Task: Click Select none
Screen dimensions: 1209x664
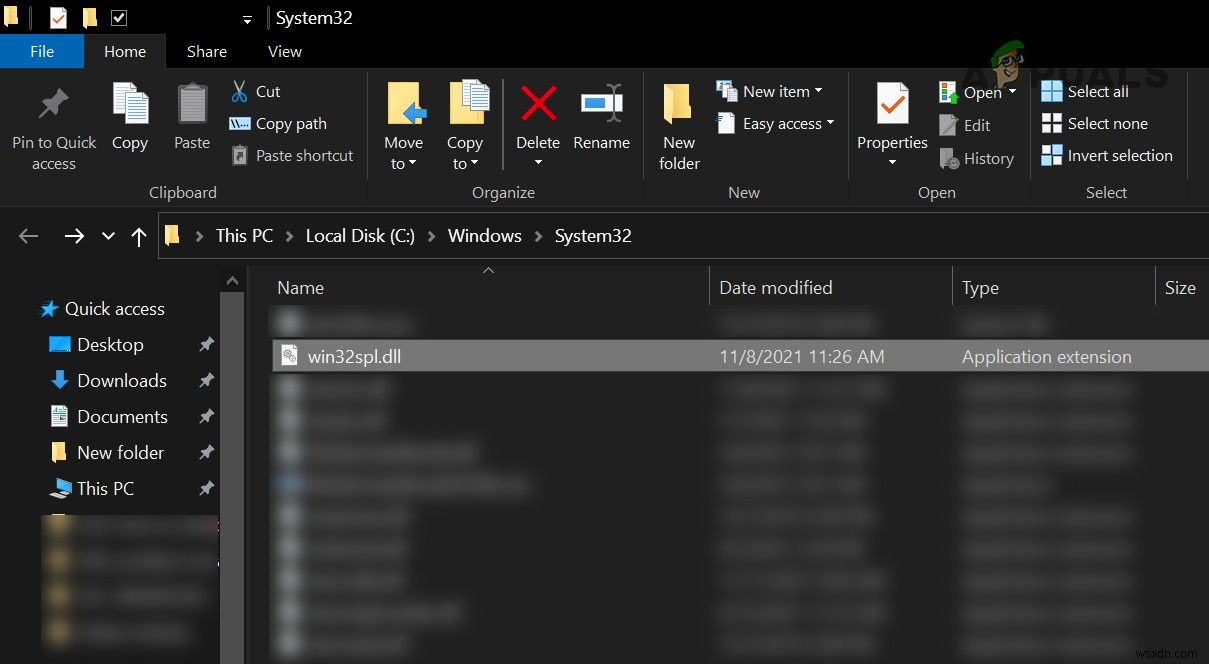Action: click(x=1094, y=124)
